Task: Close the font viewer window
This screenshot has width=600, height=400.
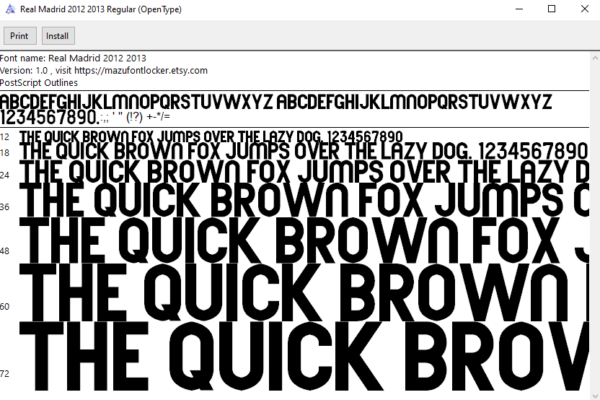Action: click(584, 9)
